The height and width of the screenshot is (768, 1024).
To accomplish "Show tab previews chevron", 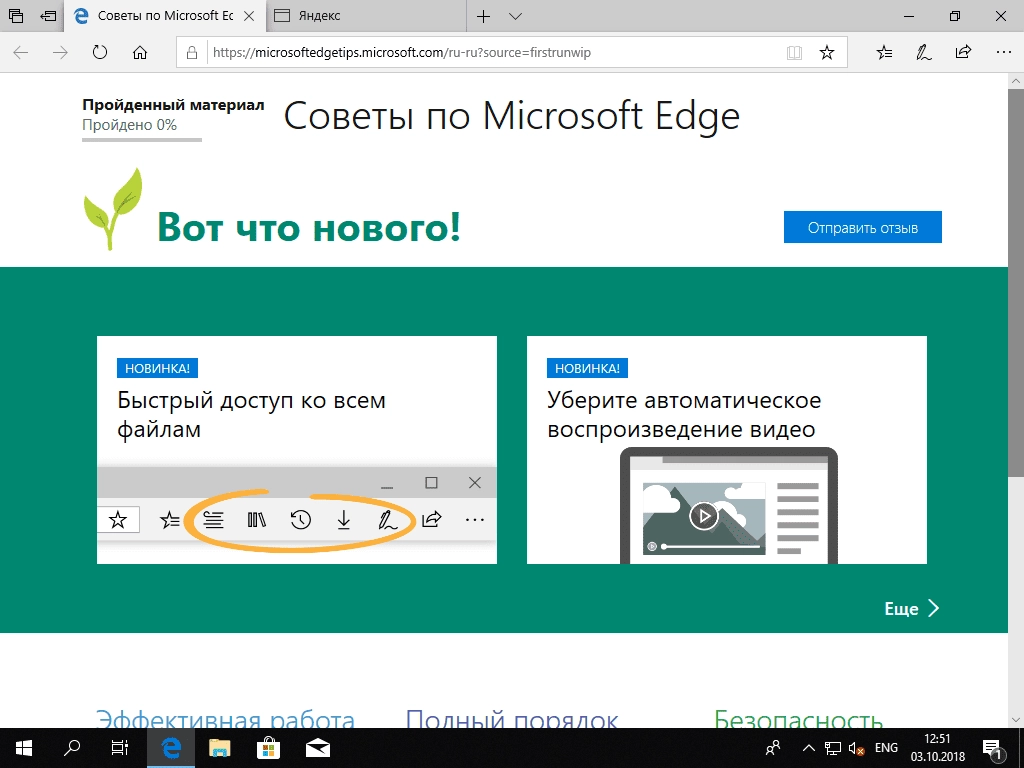I will click(x=515, y=16).
